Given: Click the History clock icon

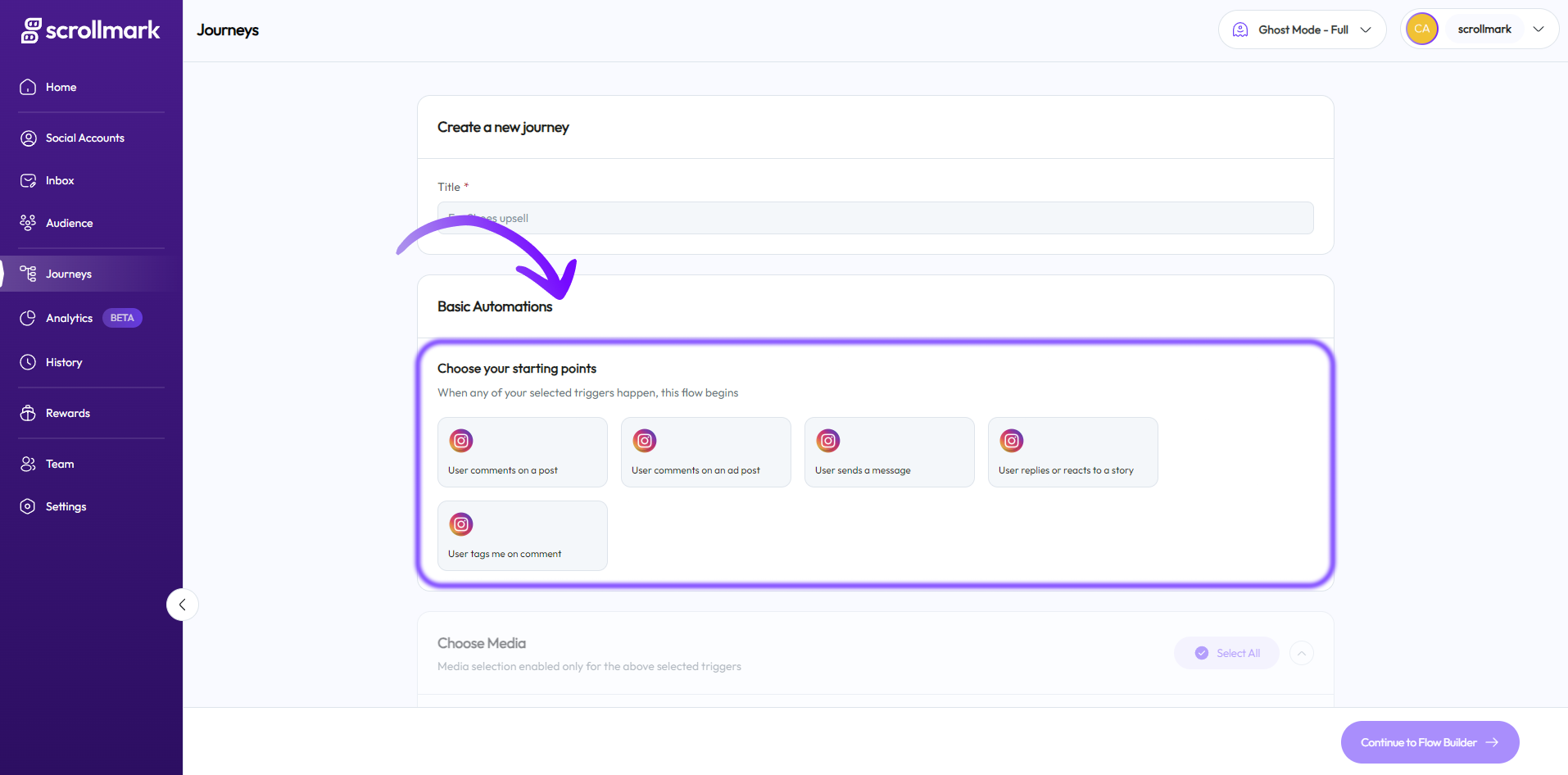Looking at the screenshot, I should [28, 362].
